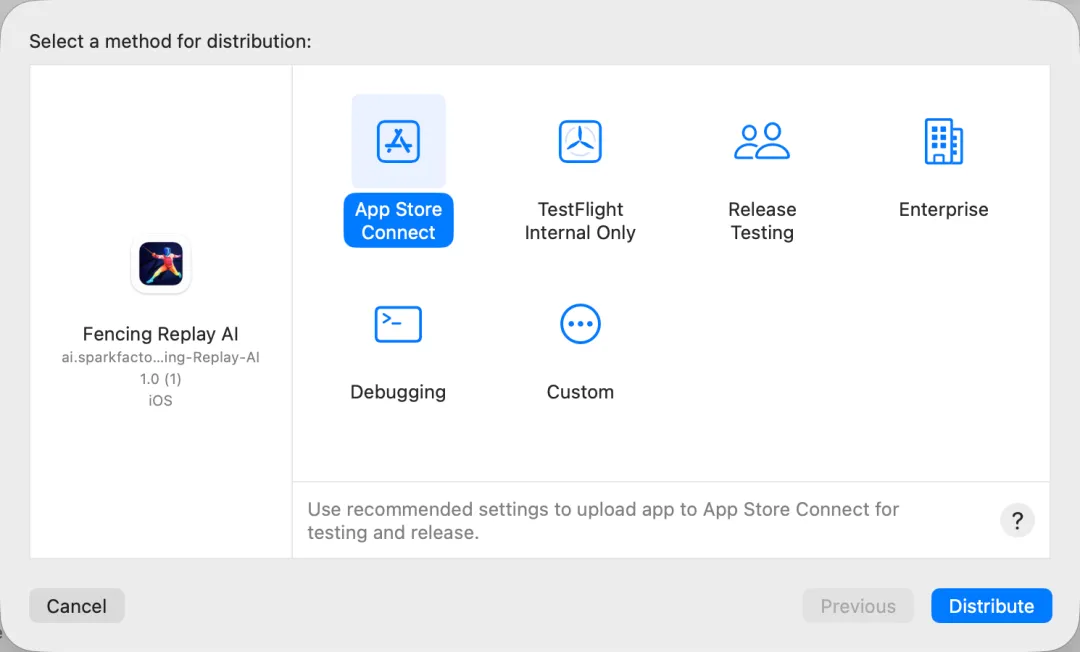Select the Enterprise building icon
This screenshot has width=1080, height=652.
tap(943, 141)
